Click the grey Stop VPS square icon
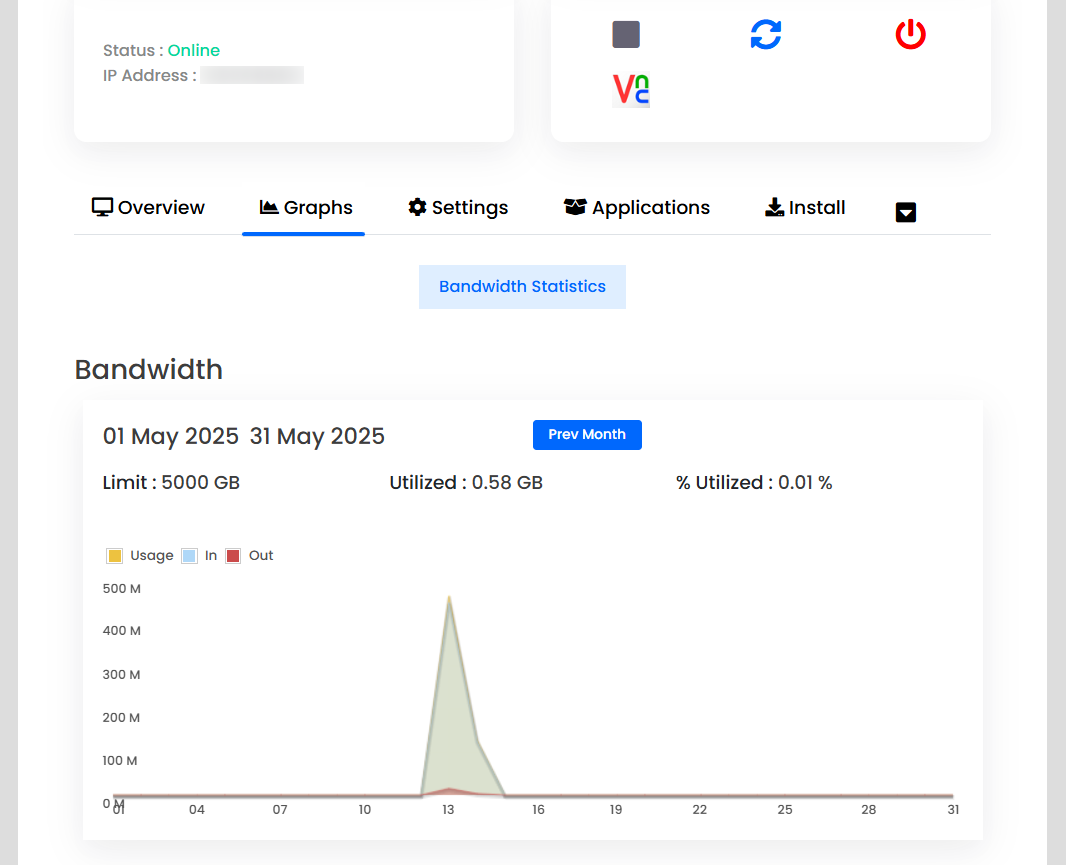Viewport: 1066px width, 865px height. pyautogui.click(x=625, y=35)
